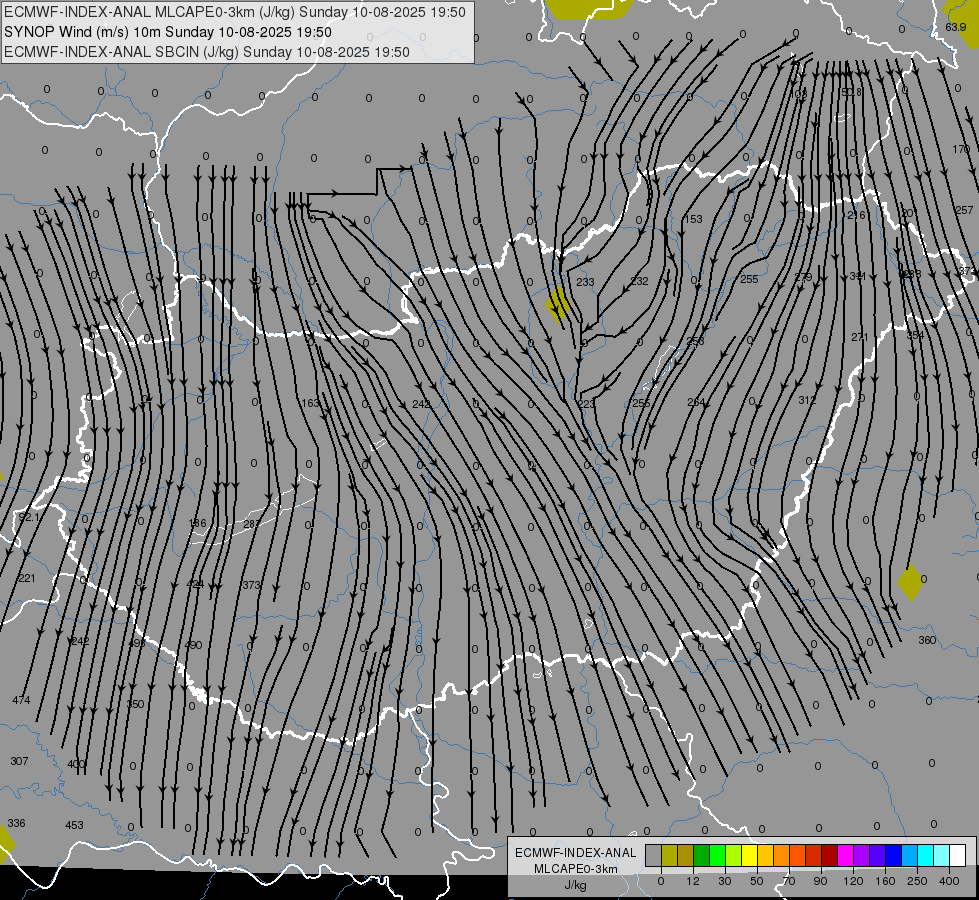Screen dimensions: 979x900
Task: Click the 163 value on the map
Action: point(310,403)
